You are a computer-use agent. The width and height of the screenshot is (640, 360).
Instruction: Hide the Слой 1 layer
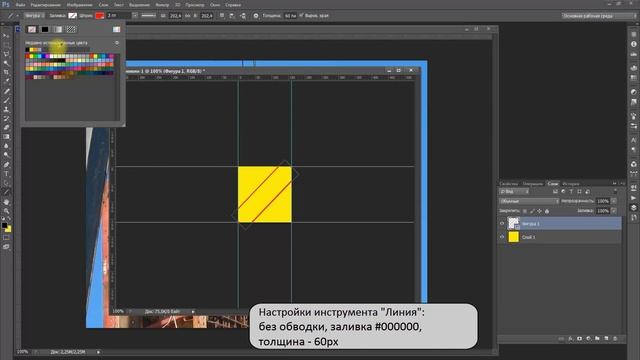502,237
